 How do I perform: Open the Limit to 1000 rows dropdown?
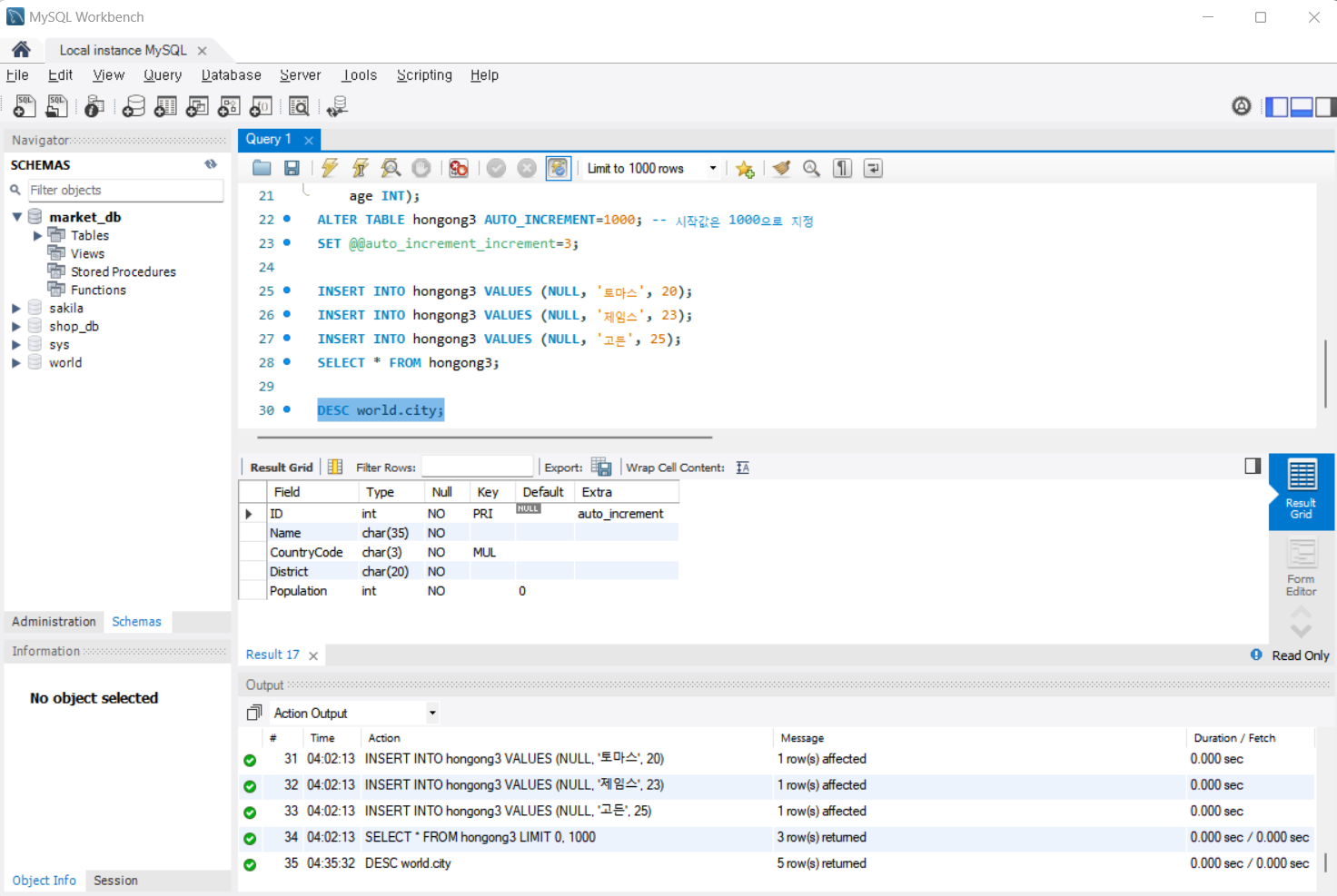(x=712, y=168)
